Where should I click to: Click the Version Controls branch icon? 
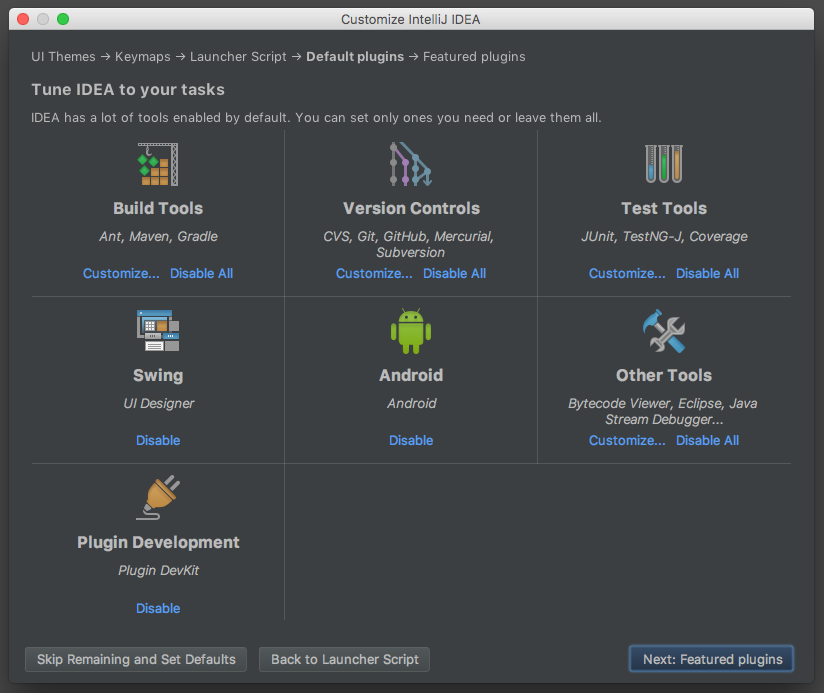click(x=410, y=164)
